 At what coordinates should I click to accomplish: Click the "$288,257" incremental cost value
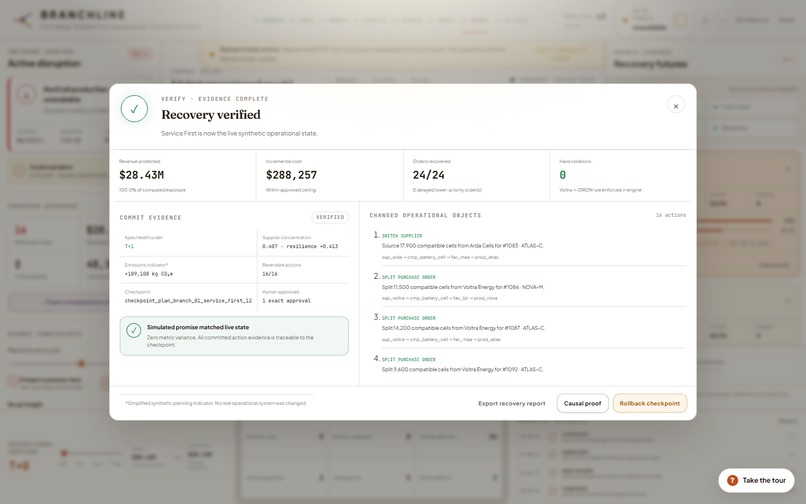coord(291,175)
